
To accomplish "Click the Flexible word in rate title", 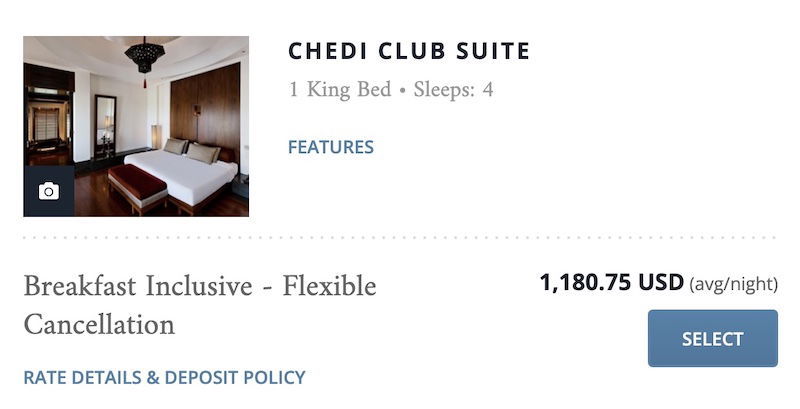I will click(x=330, y=286).
